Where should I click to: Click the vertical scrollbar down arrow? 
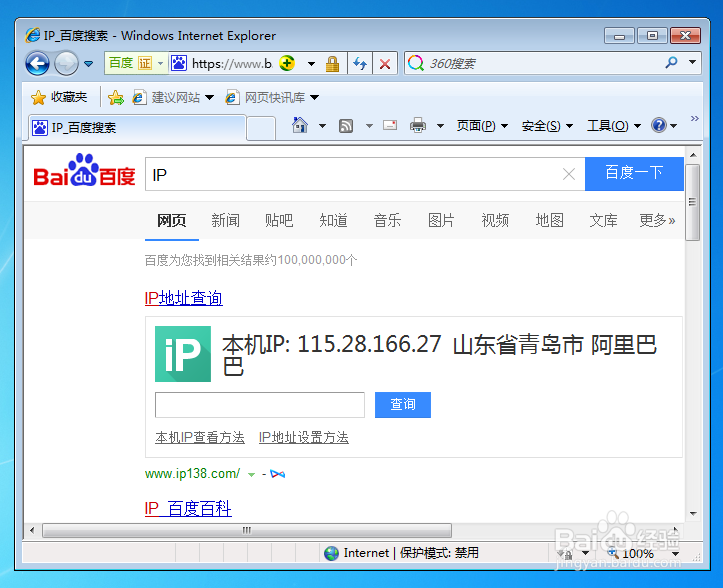693,513
